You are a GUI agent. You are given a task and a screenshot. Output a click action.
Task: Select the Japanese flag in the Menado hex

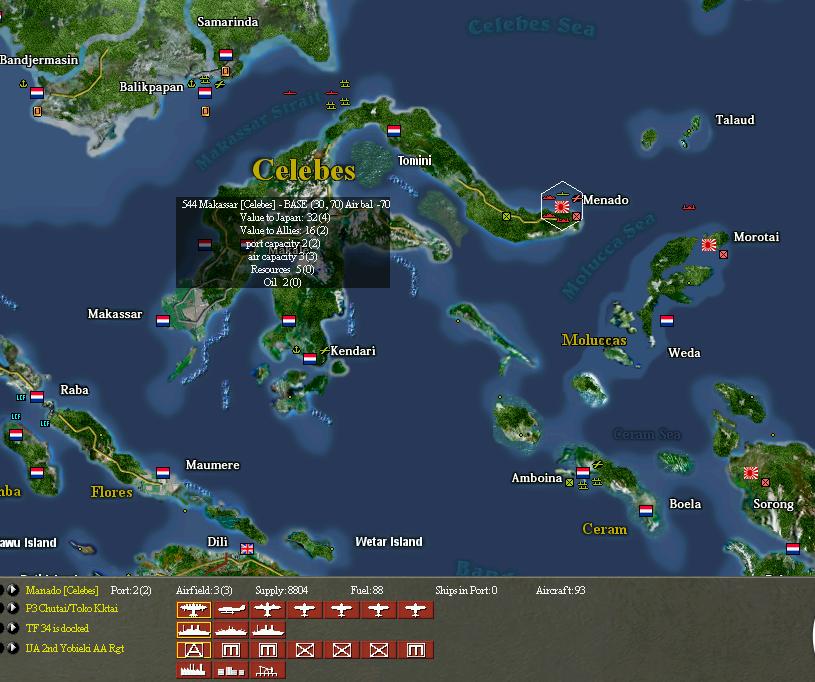tap(562, 207)
